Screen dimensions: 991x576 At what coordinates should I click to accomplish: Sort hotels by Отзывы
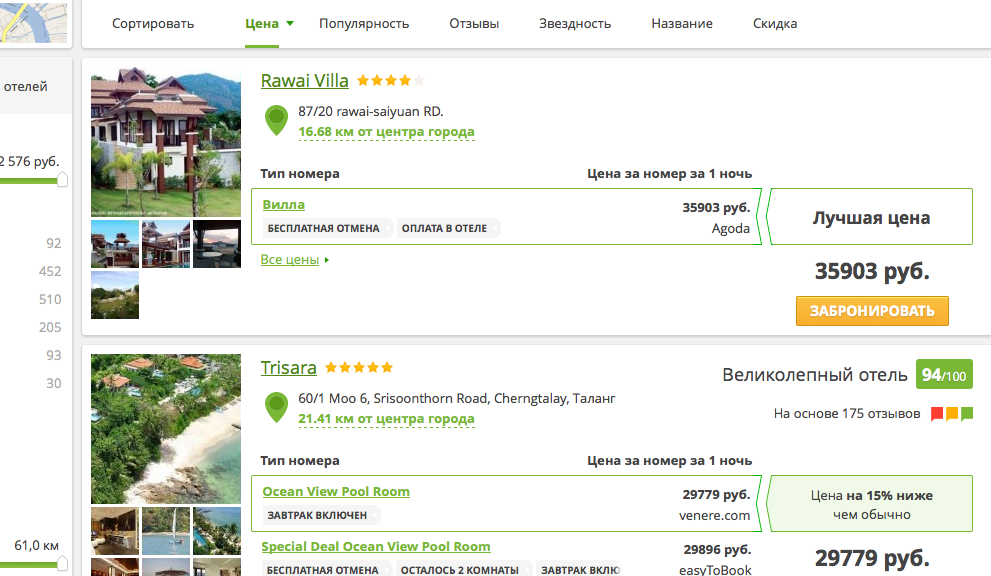tap(474, 23)
